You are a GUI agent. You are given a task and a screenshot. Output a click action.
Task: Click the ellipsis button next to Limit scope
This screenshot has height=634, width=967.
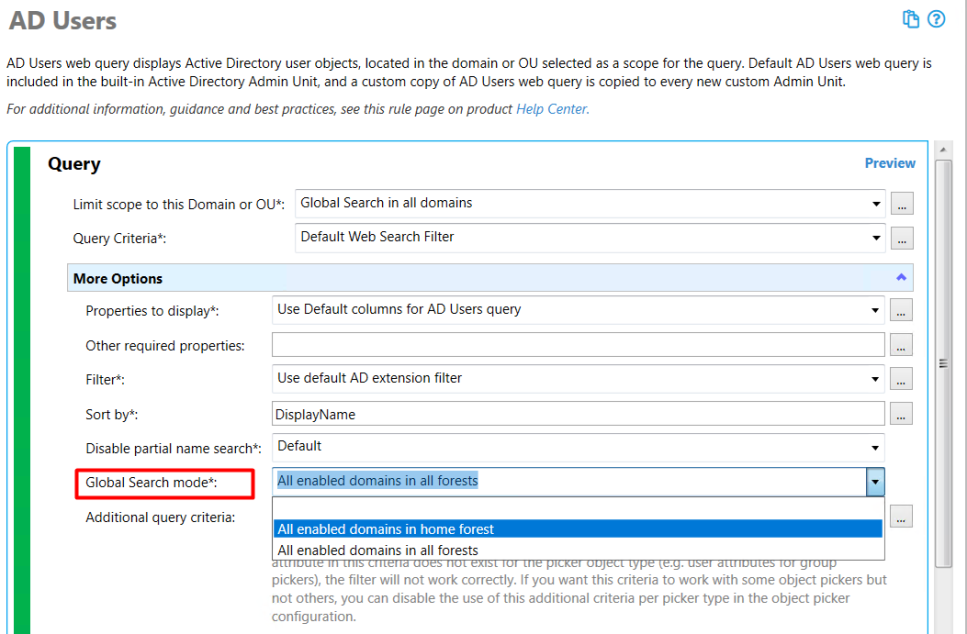902,204
